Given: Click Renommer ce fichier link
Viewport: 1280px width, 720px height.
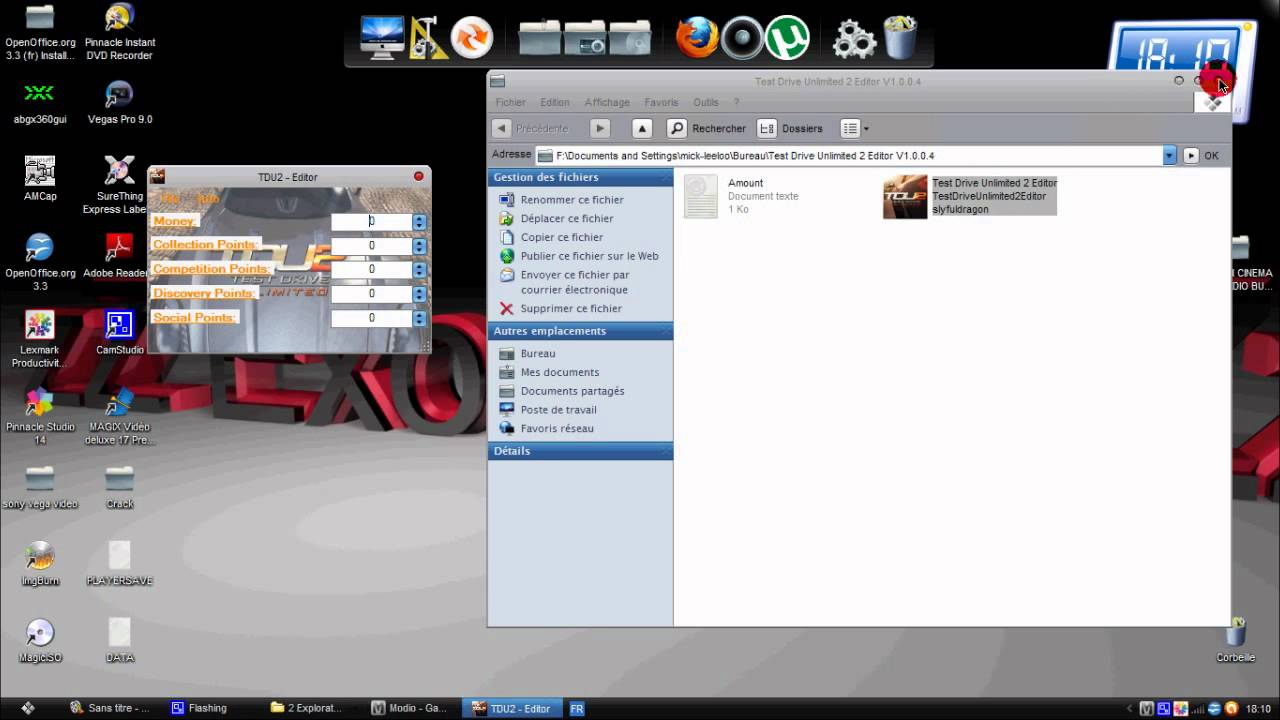Looking at the screenshot, I should [572, 200].
